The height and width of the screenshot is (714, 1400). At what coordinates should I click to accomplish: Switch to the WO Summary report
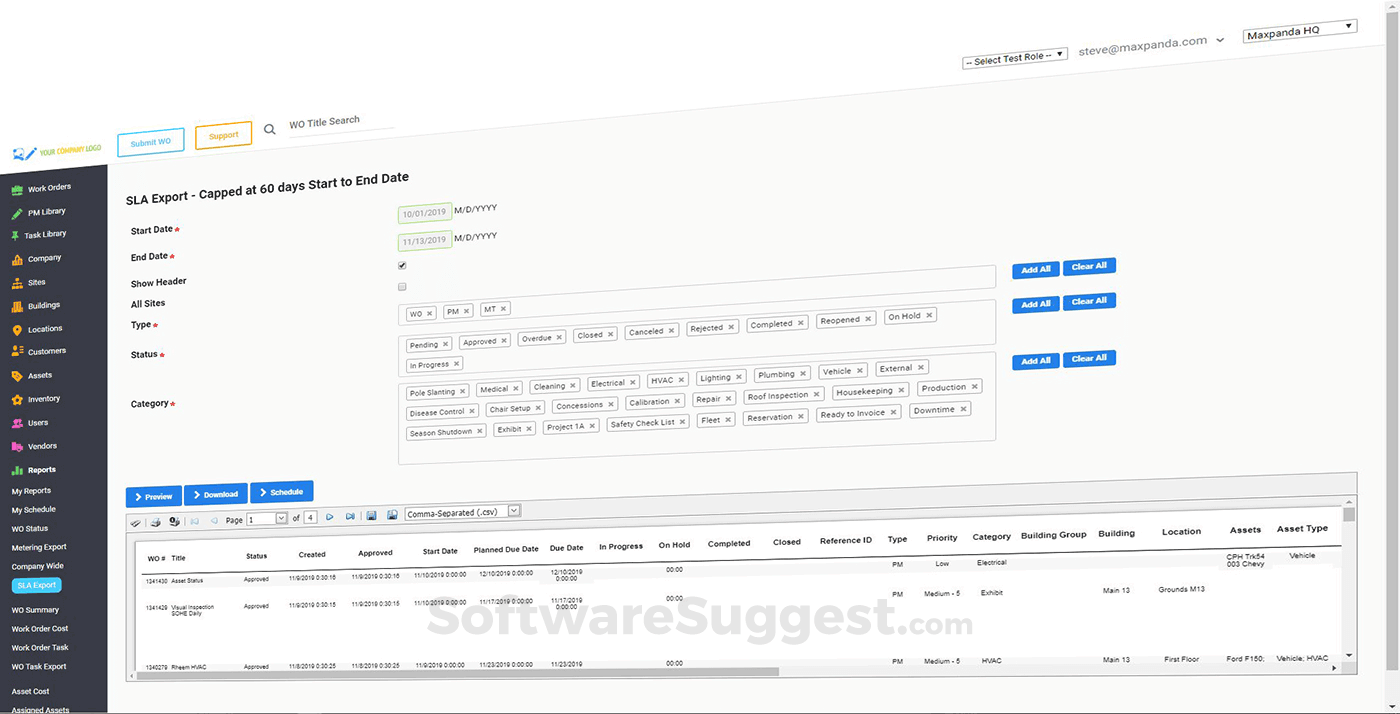[36, 609]
